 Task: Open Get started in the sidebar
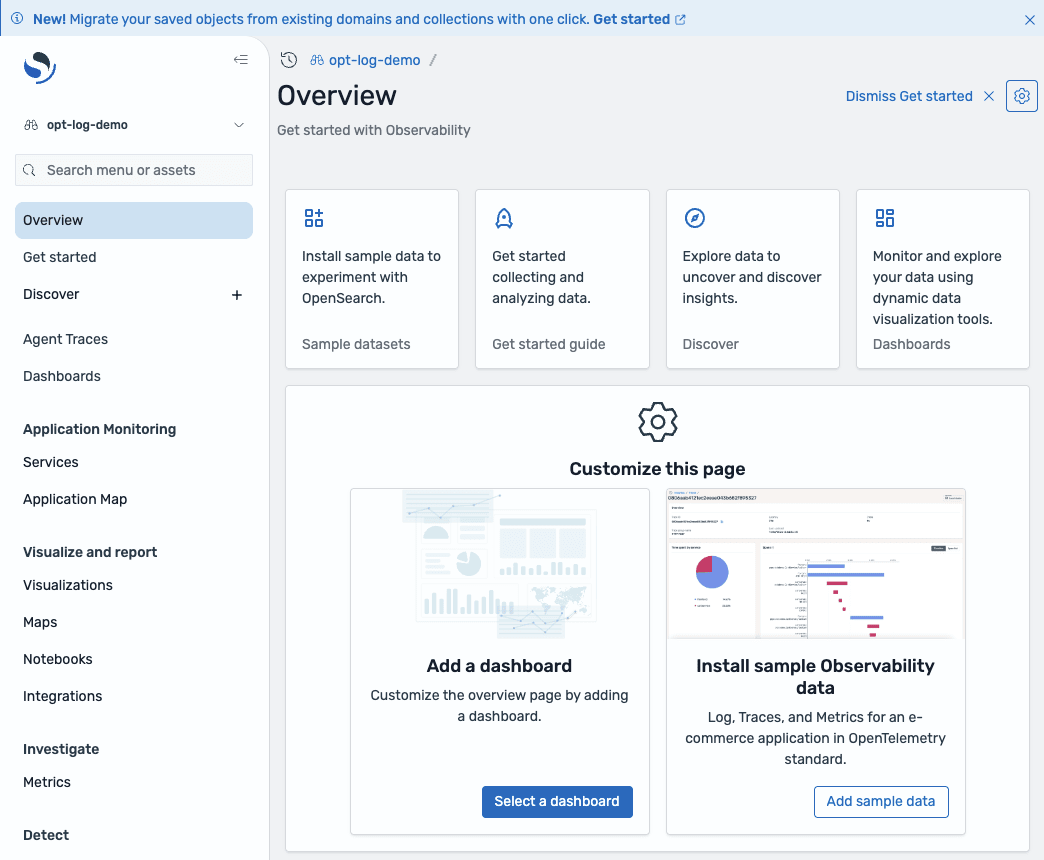(59, 257)
